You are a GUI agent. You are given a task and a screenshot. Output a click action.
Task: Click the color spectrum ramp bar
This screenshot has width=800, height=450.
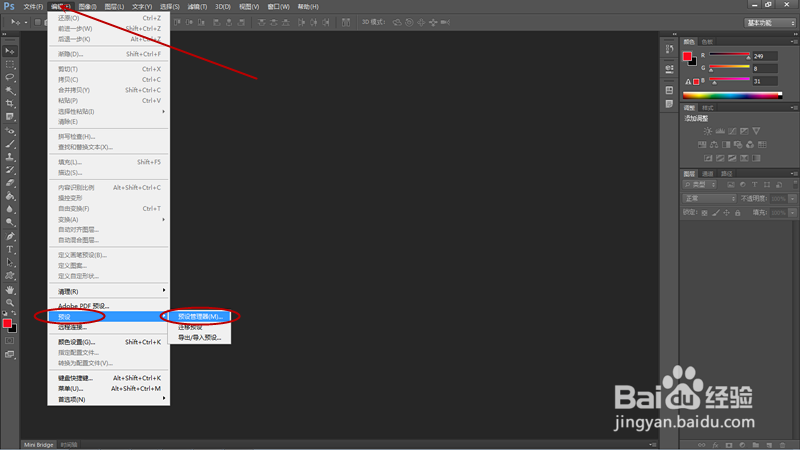(732, 95)
